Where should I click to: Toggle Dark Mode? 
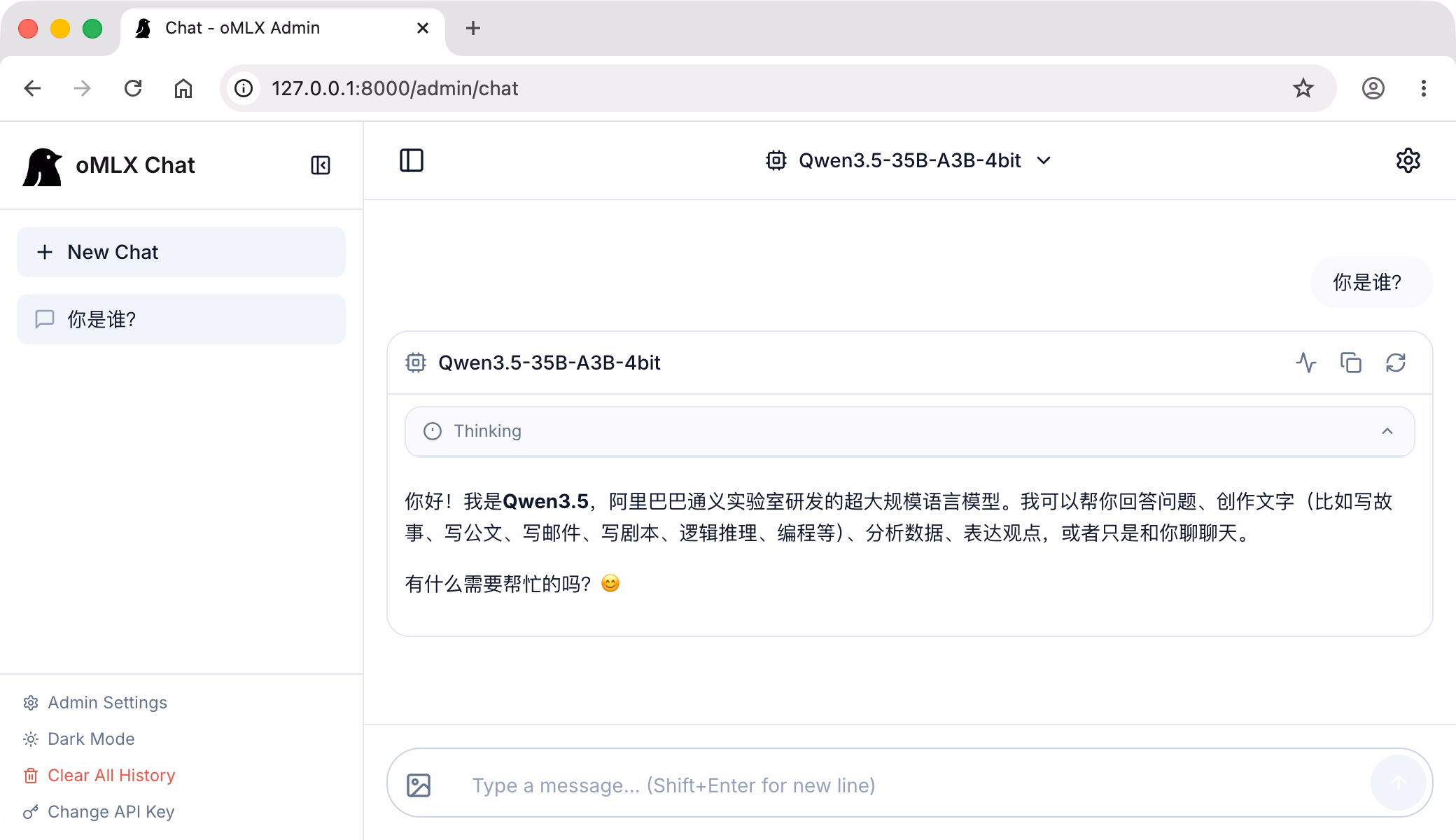[x=90, y=738]
